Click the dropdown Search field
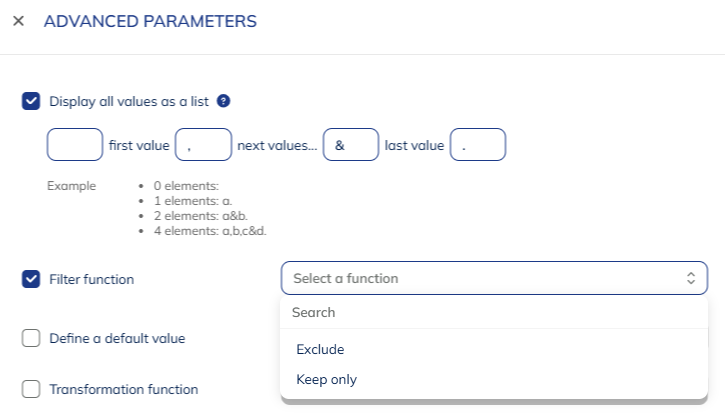 click(x=494, y=312)
